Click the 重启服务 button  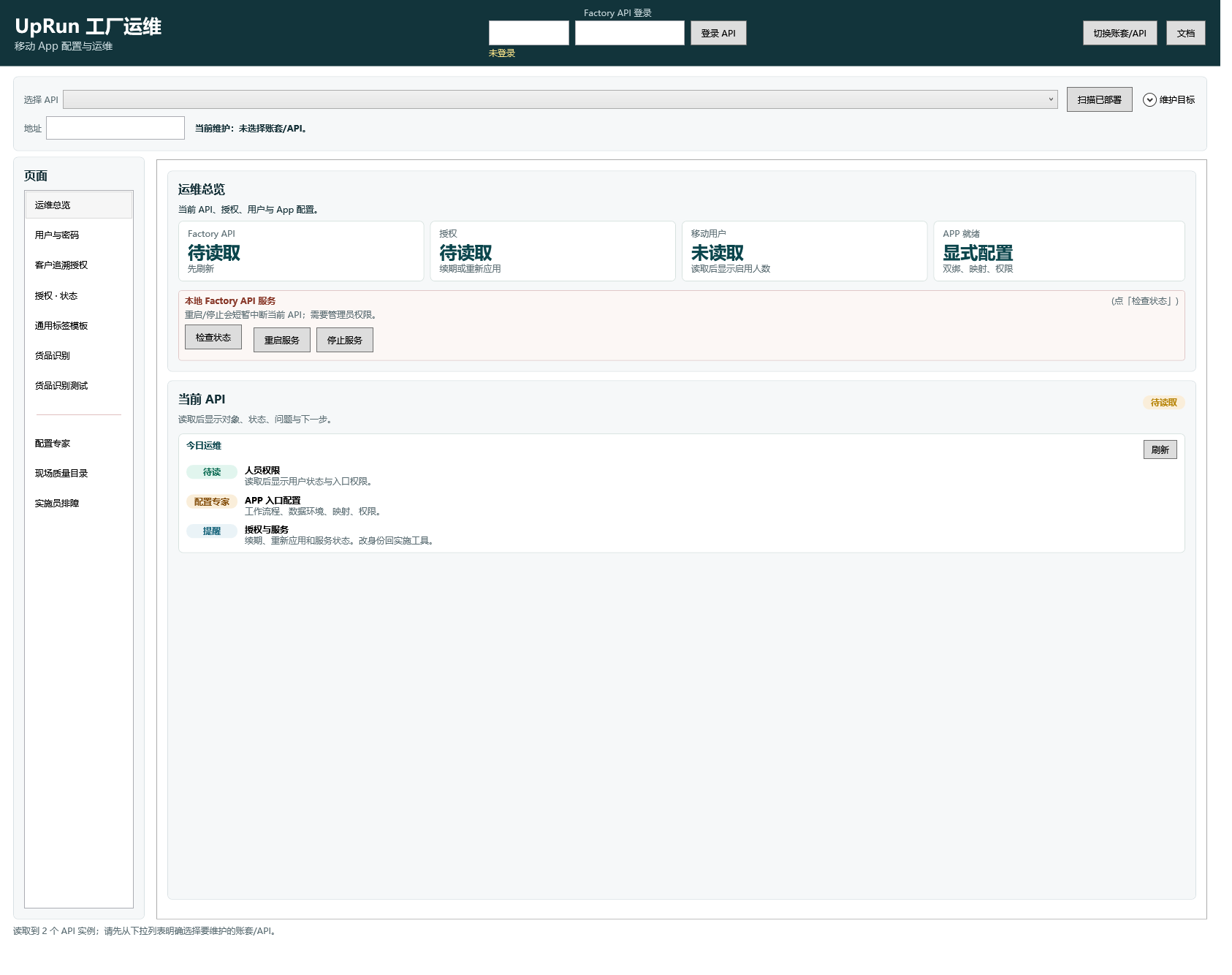(x=282, y=340)
